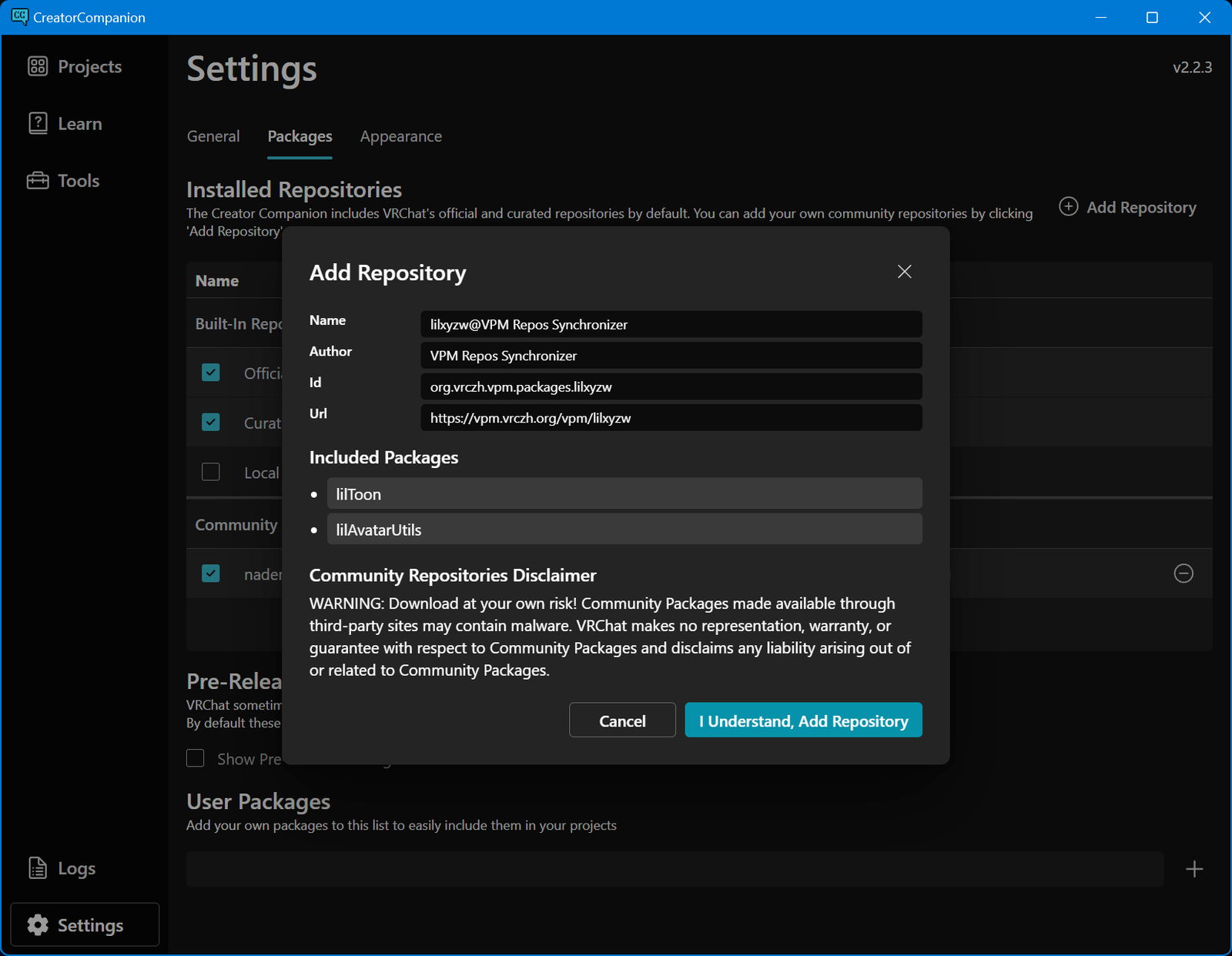Uncheck the Official repository checkbox
1232x956 pixels.
pos(210,373)
